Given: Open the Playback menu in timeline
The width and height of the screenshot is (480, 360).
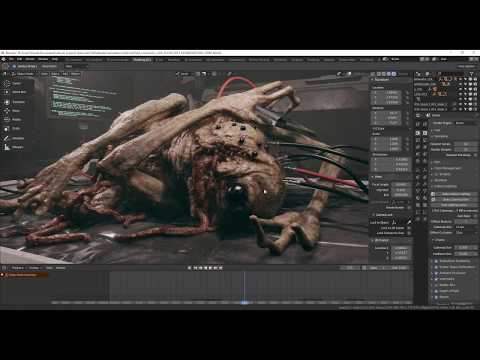Looking at the screenshot, I should click(x=18, y=268).
